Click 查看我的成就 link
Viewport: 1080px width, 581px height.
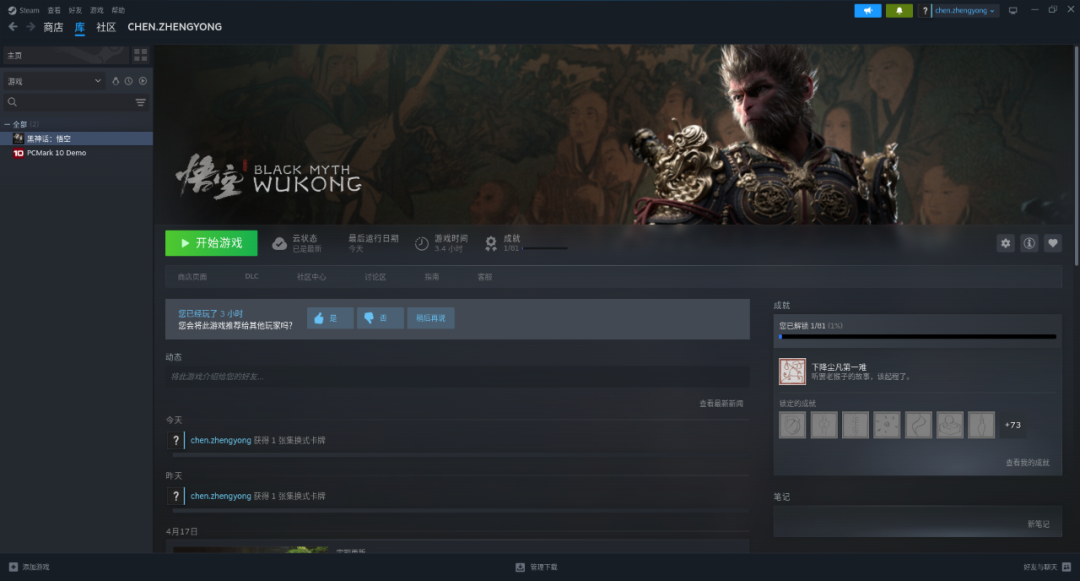1027,463
